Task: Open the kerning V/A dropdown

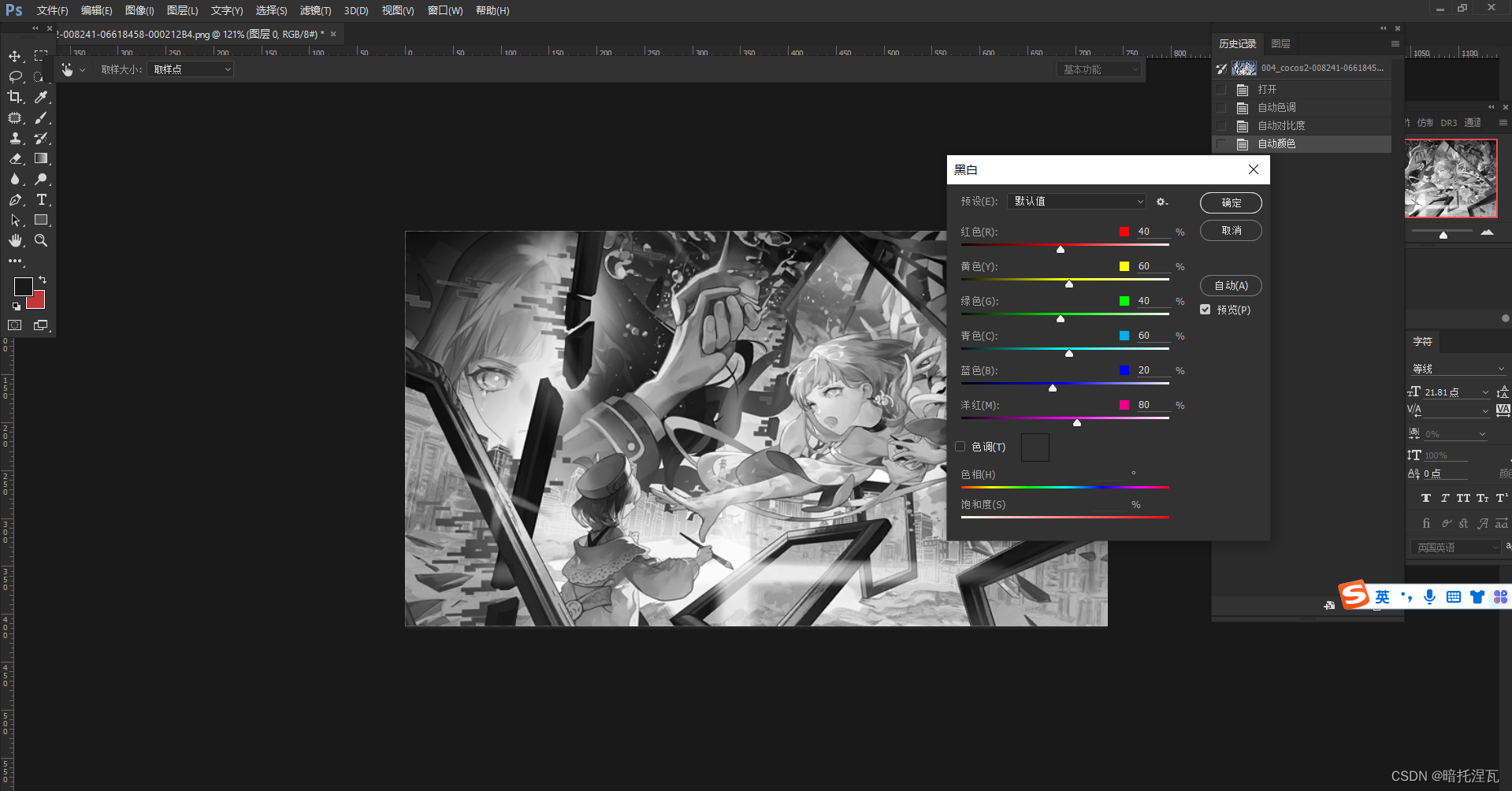Action: [x=1486, y=410]
